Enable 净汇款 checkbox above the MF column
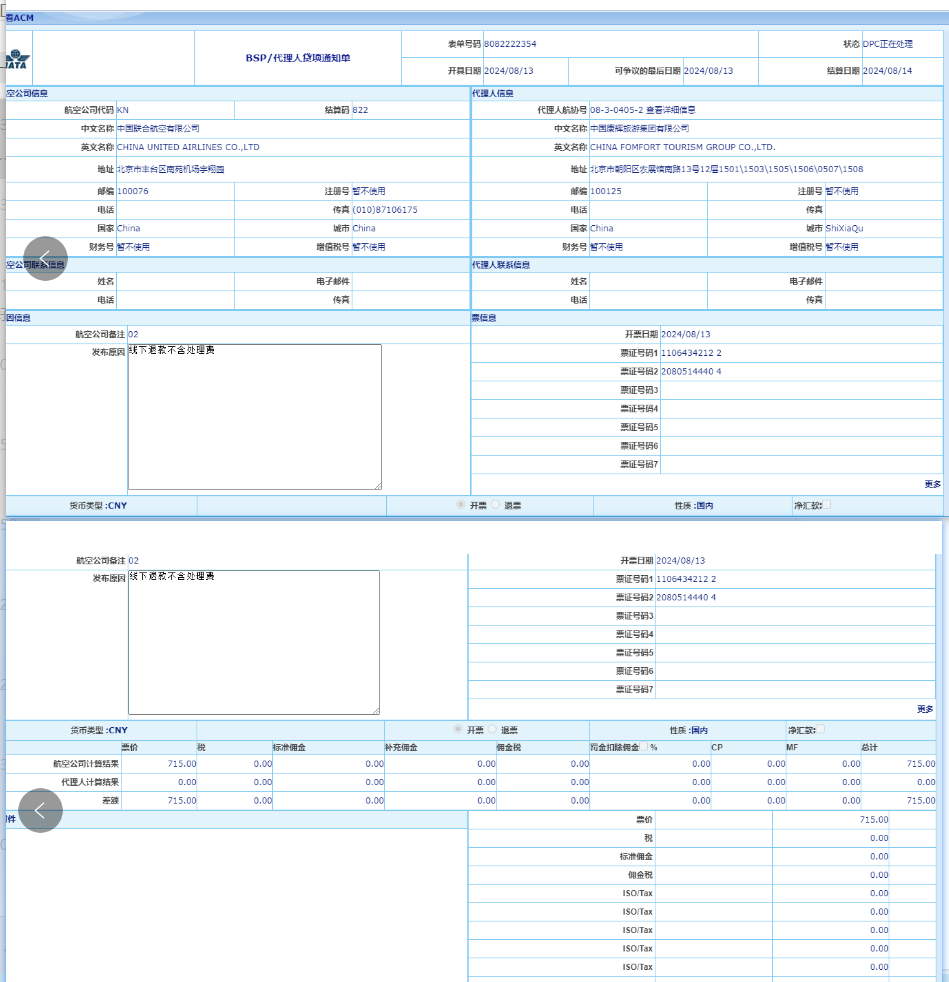The image size is (949, 982). (x=821, y=730)
